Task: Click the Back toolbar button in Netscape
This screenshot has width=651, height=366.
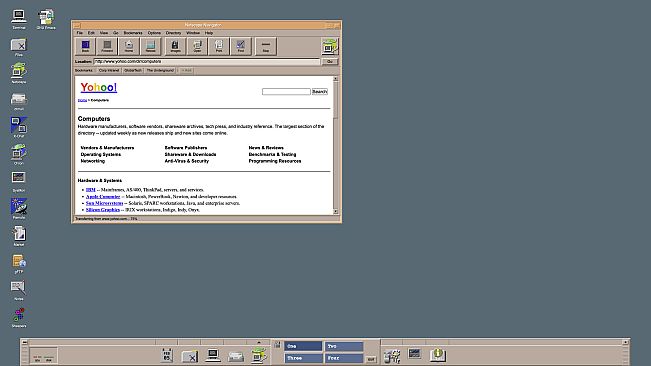Action: [85, 46]
